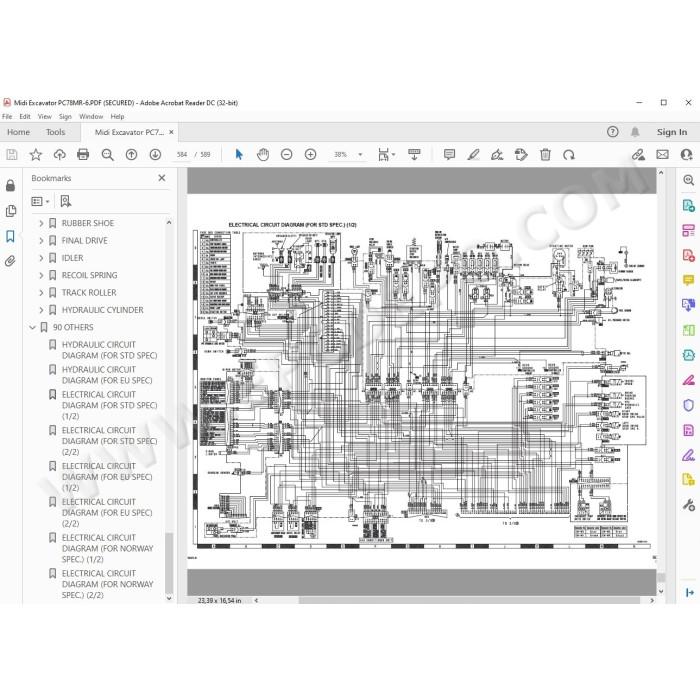Choose the Selection arrow tool
The image size is (700, 700).
click(239, 154)
